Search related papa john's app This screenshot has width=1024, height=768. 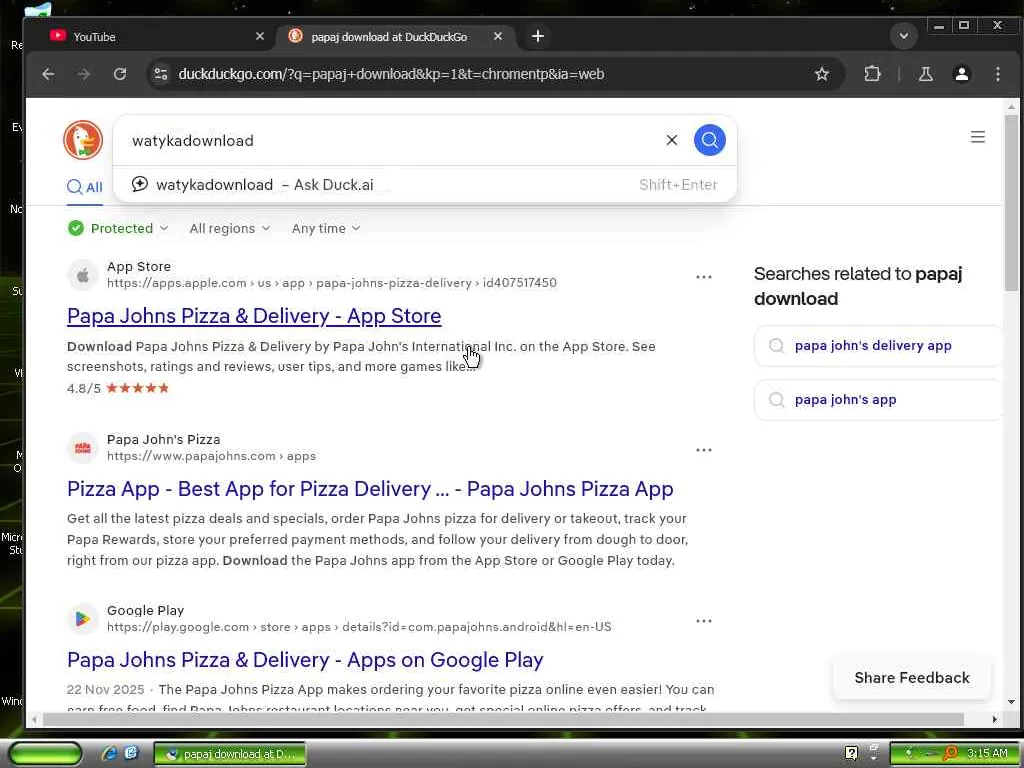coord(878,400)
